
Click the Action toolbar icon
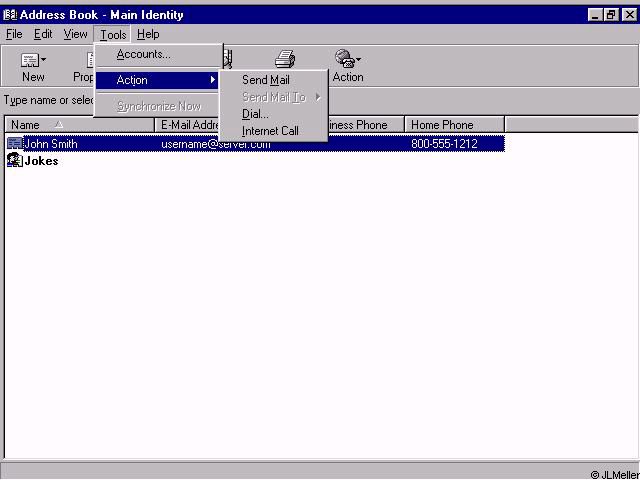pos(345,60)
